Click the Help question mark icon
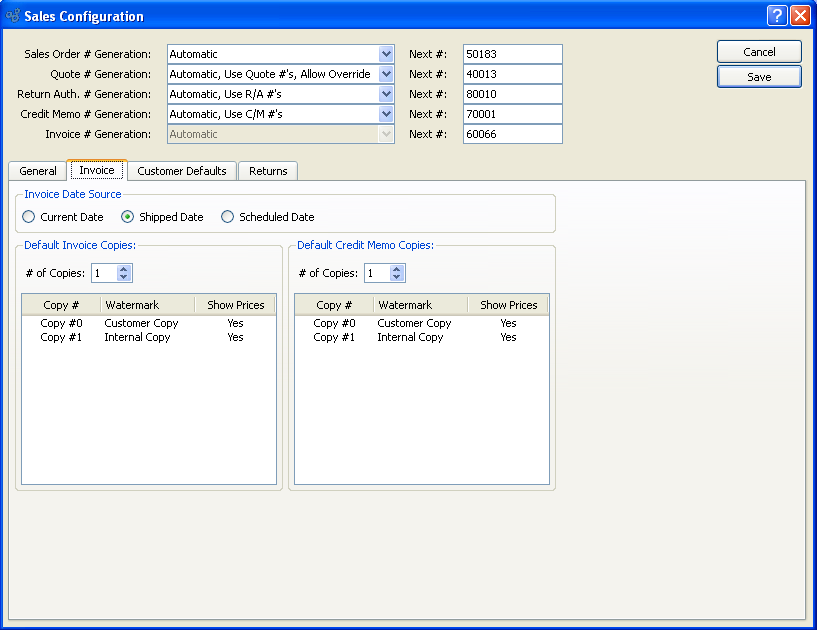Viewport: 817px width, 630px height. click(777, 16)
